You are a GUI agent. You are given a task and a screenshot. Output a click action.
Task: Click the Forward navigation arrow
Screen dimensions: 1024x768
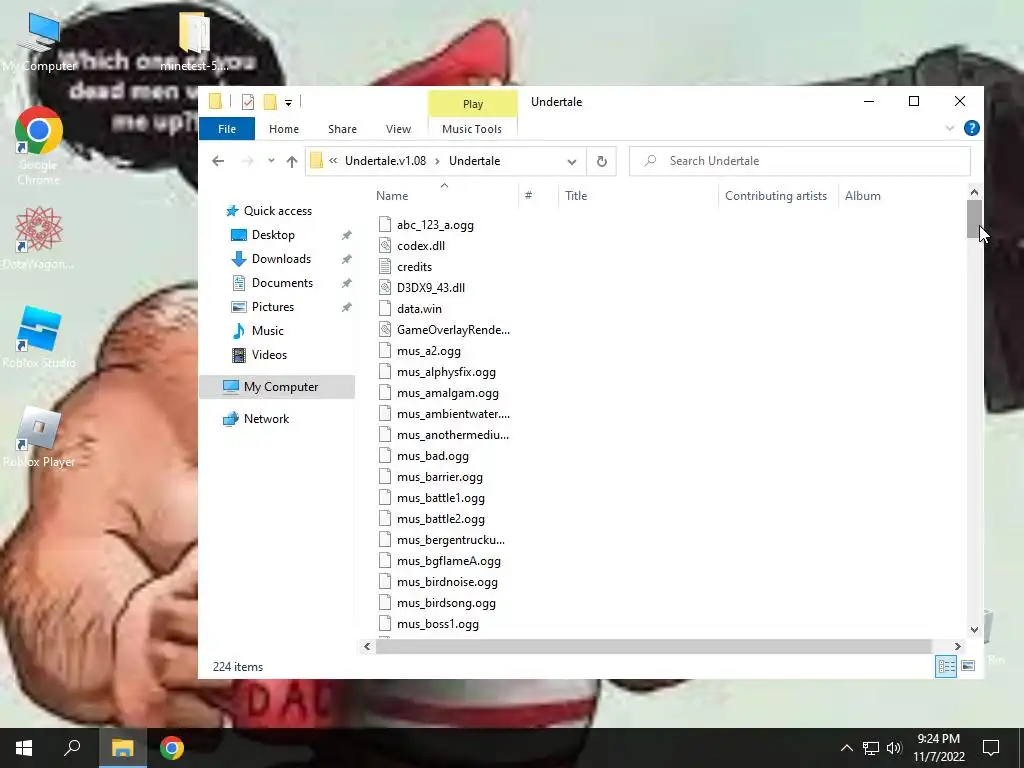247,161
